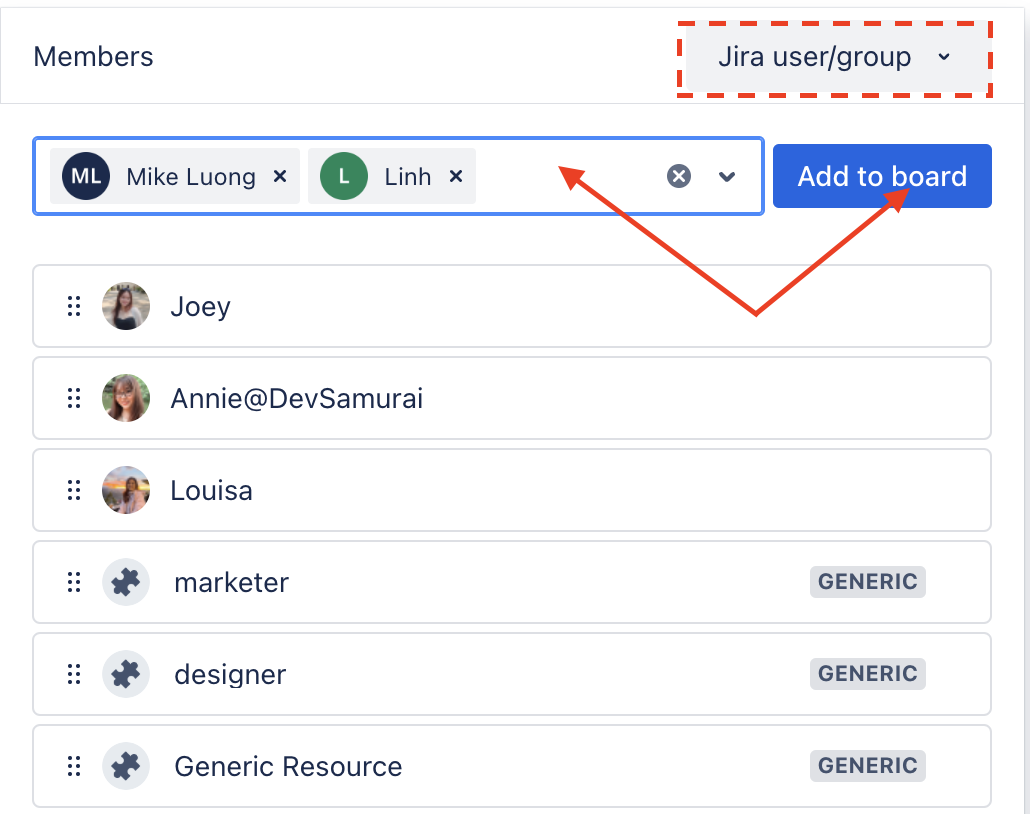
Task: Click the Add to board button
Action: [x=882, y=176]
